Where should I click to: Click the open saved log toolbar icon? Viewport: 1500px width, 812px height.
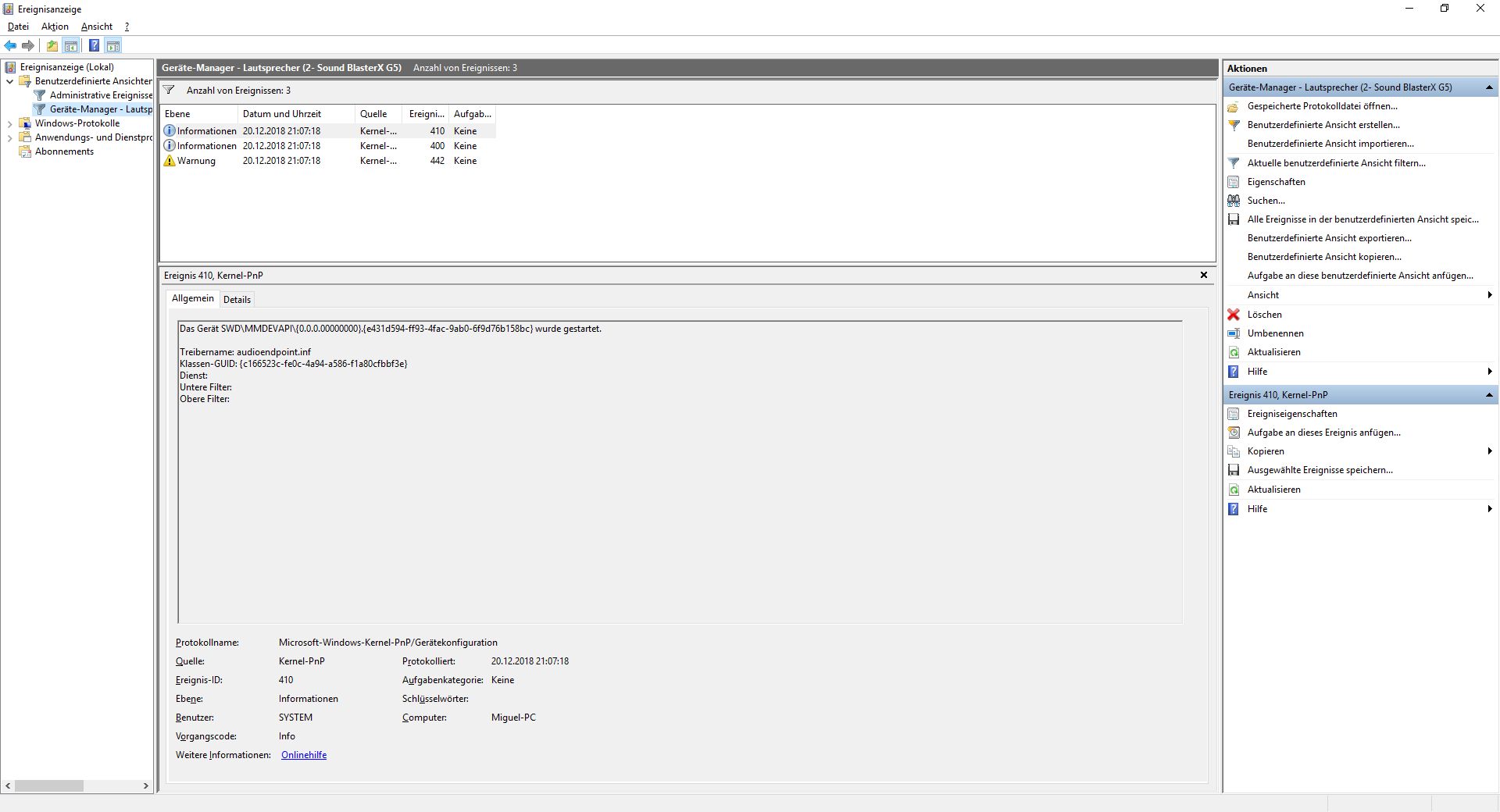[52, 45]
